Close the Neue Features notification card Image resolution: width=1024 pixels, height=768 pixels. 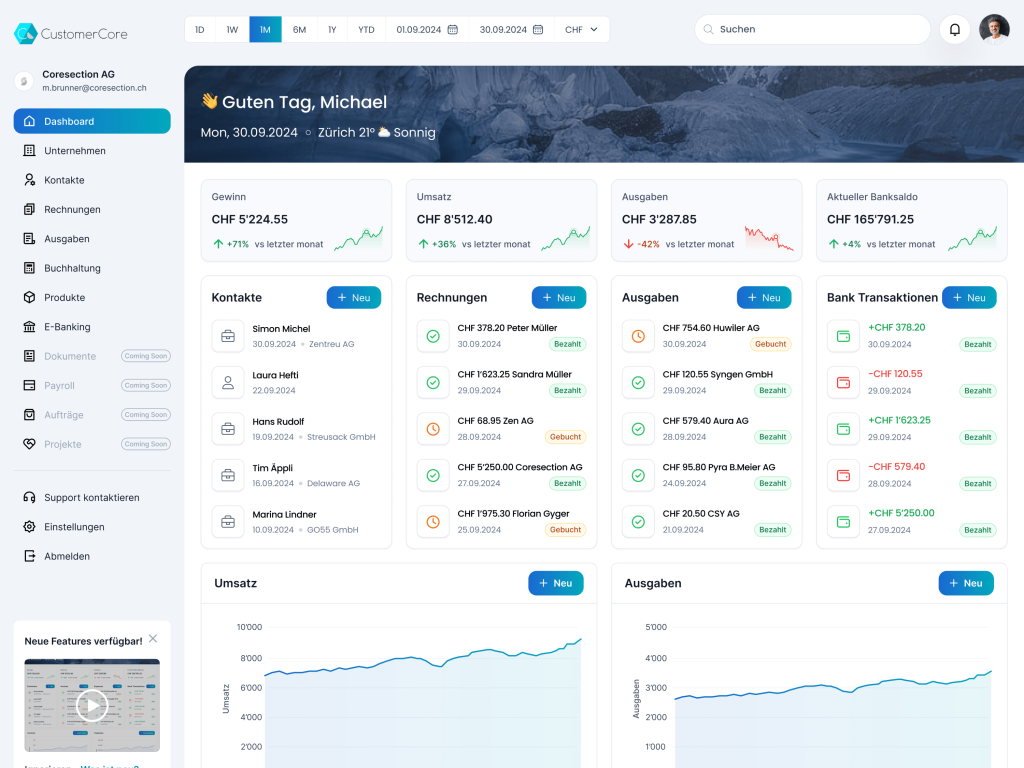pos(153,639)
